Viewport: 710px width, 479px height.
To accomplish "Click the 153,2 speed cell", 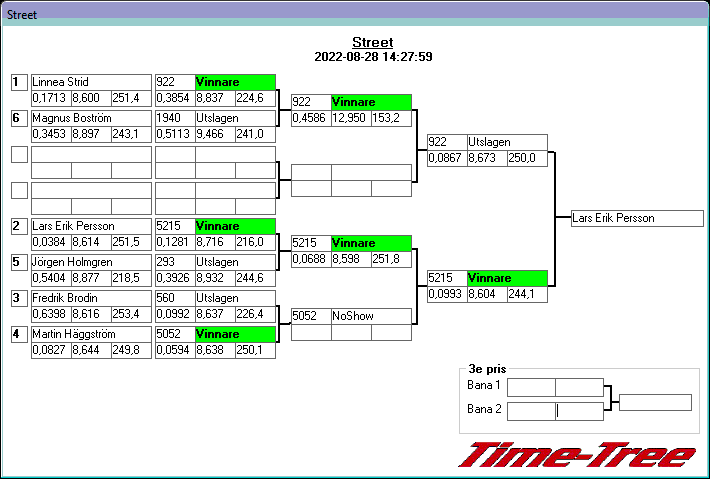I will [392, 118].
